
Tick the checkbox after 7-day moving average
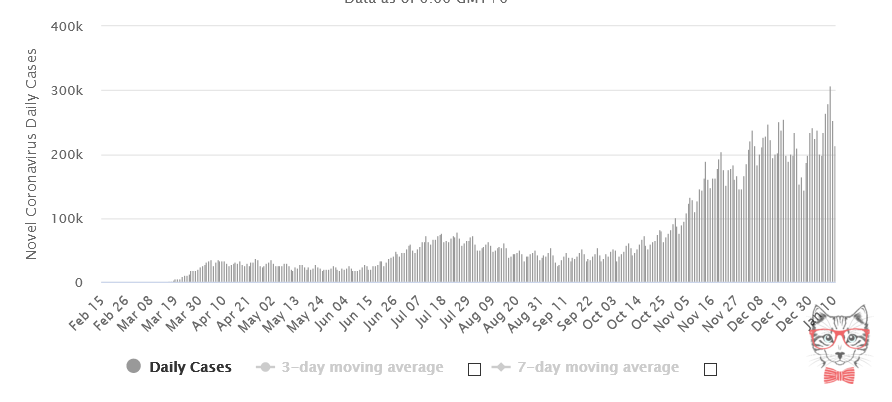(x=710, y=369)
